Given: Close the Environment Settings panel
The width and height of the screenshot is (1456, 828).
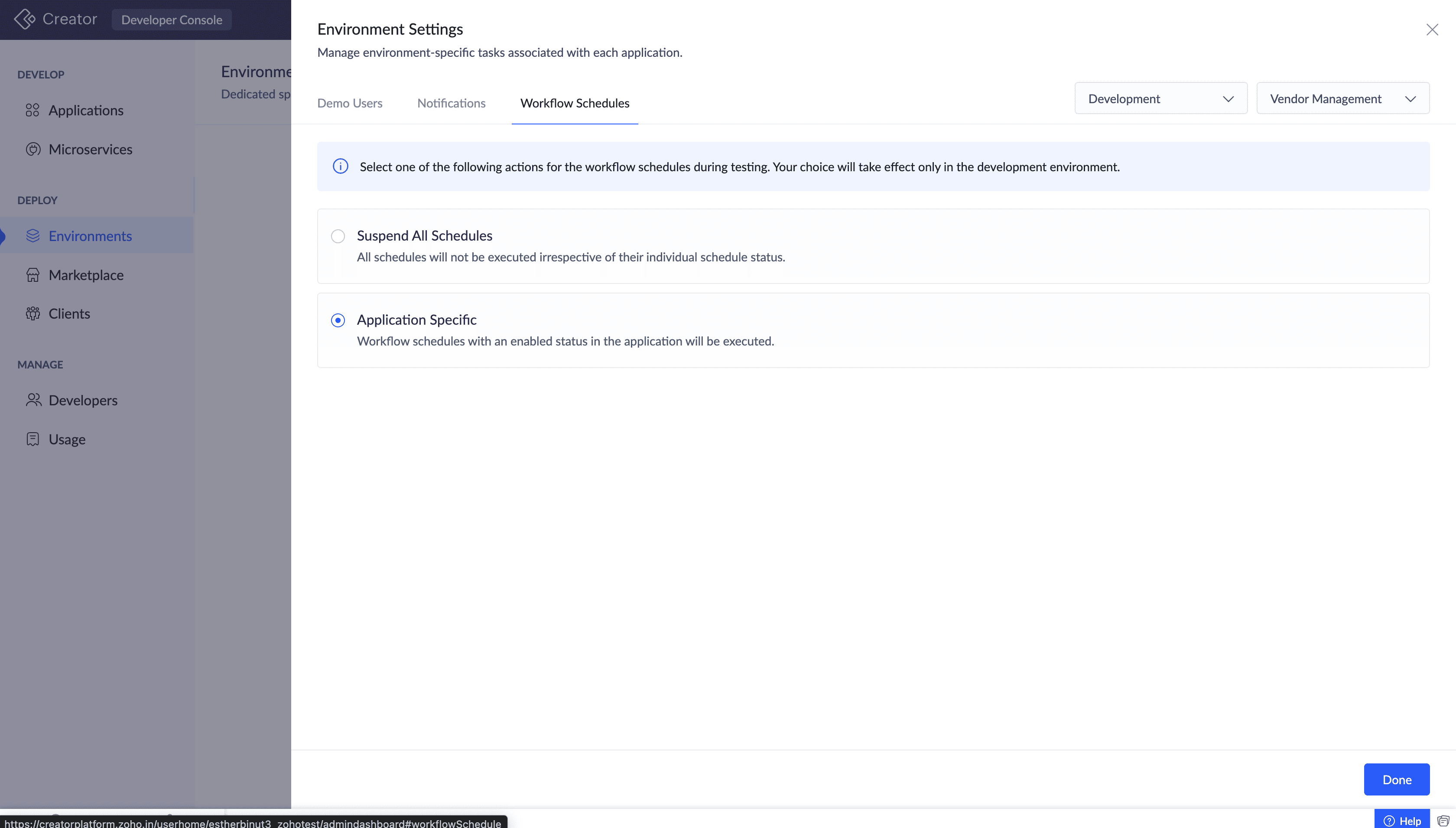Looking at the screenshot, I should click(1432, 29).
